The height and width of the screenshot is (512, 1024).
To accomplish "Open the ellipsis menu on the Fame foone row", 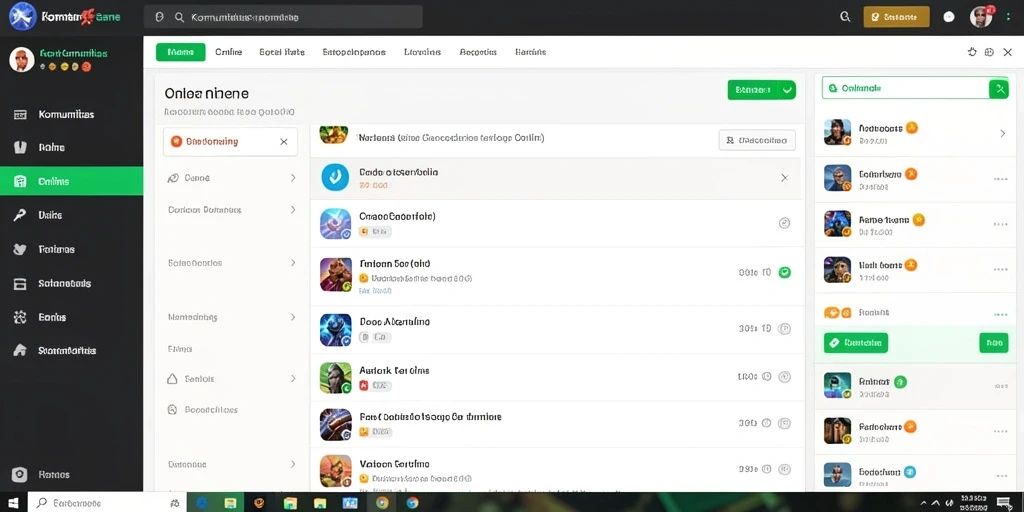I will pyautogui.click(x=1000, y=224).
